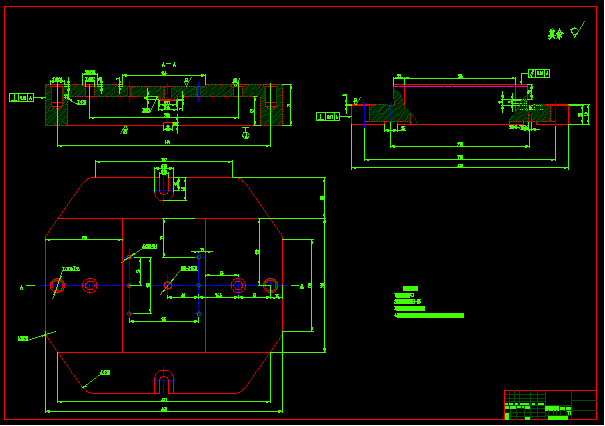
Task: Select the U-shaped slot at the plan view bottom
Action: point(164,381)
